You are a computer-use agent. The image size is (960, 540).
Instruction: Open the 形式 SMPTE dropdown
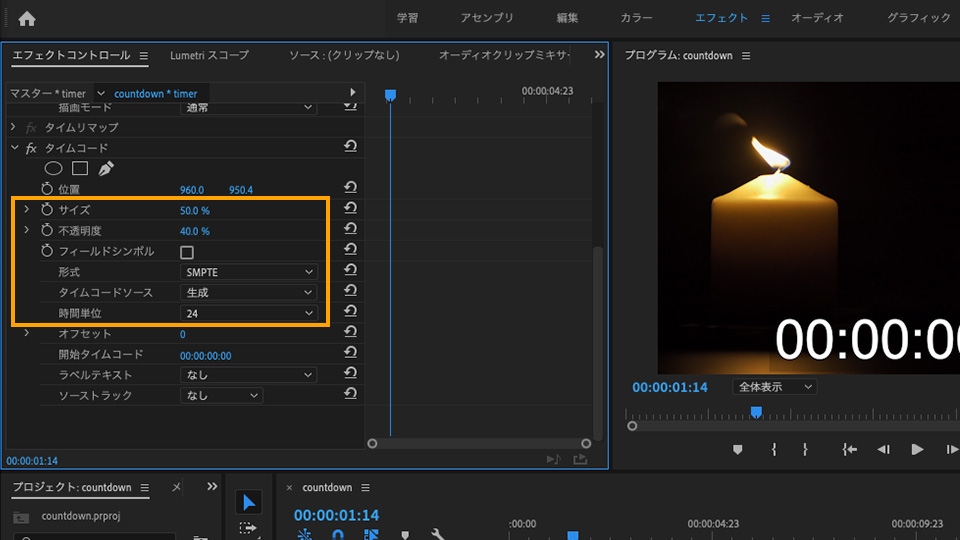[x=249, y=272]
